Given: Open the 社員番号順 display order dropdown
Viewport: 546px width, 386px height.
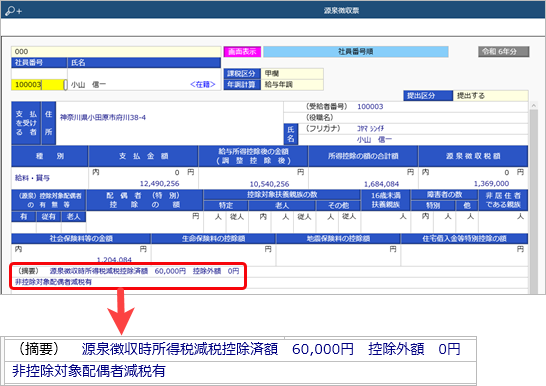Looking at the screenshot, I should 356,52.
